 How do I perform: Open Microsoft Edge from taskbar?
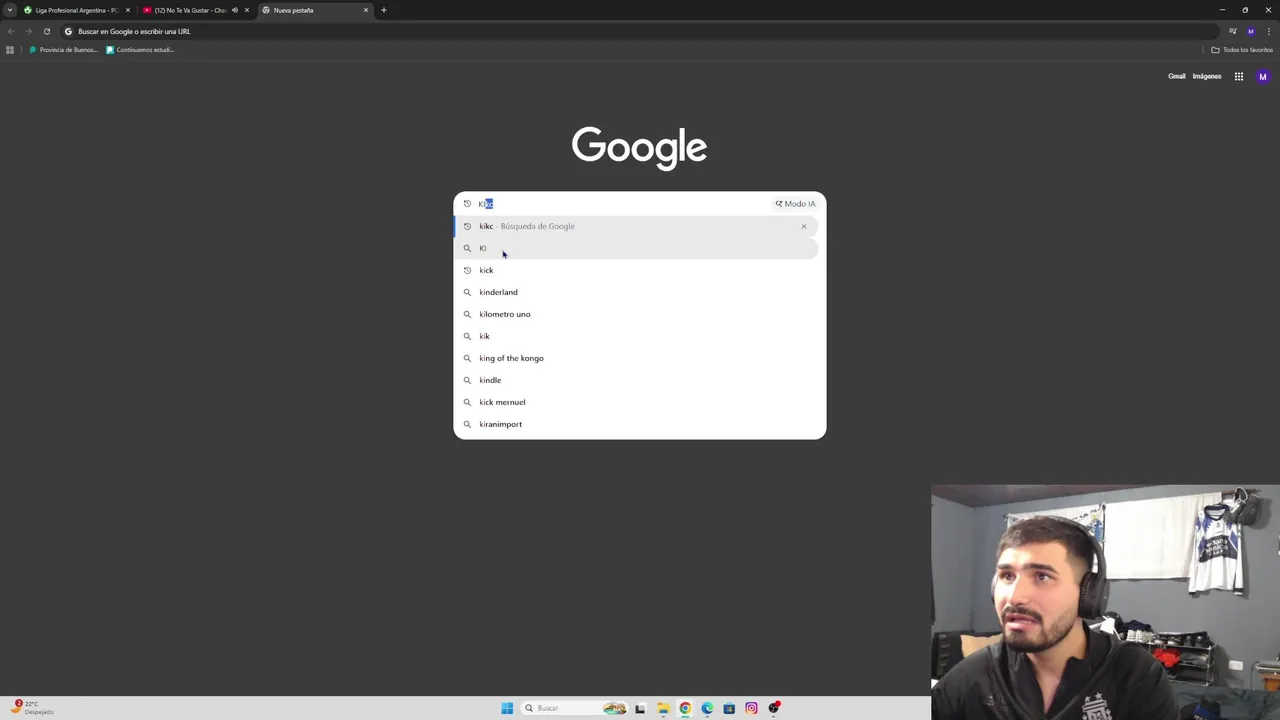[x=707, y=708]
